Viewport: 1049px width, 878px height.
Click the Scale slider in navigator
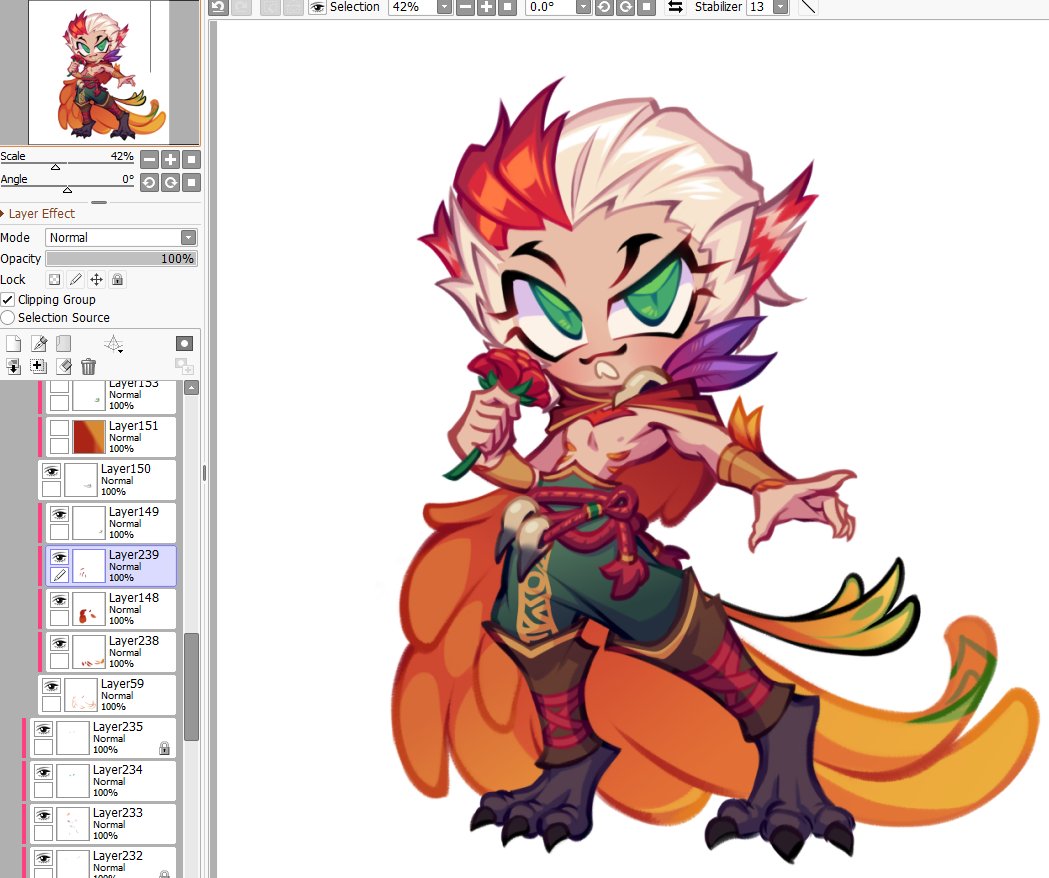[x=67, y=163]
